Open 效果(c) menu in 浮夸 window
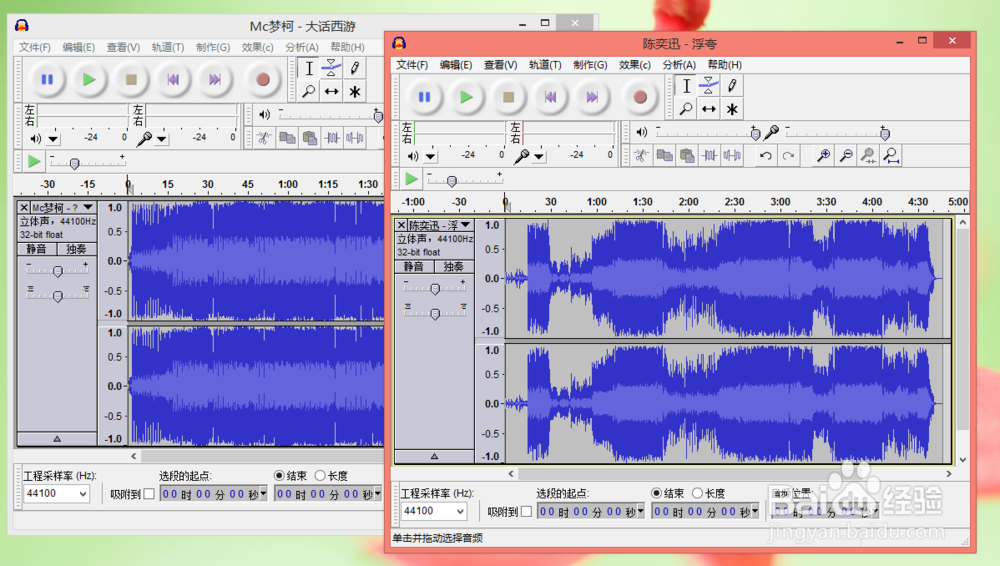Image resolution: width=1000 pixels, height=566 pixels. (635, 65)
